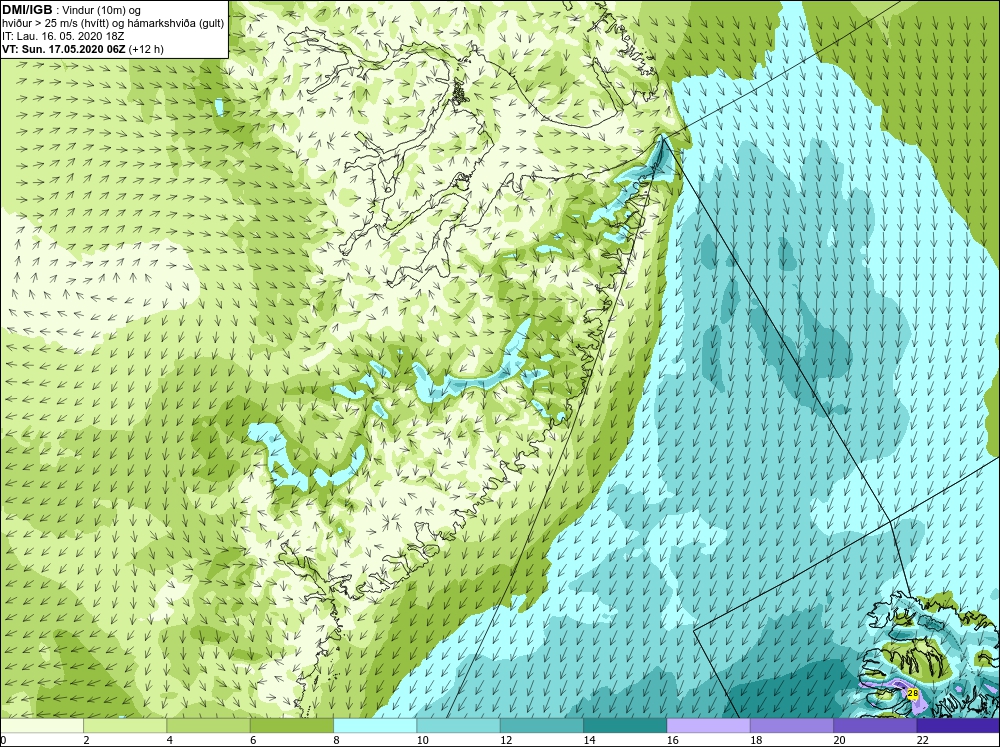Click the legend scale label '14'
This screenshot has height=747, width=1000.
point(589,740)
